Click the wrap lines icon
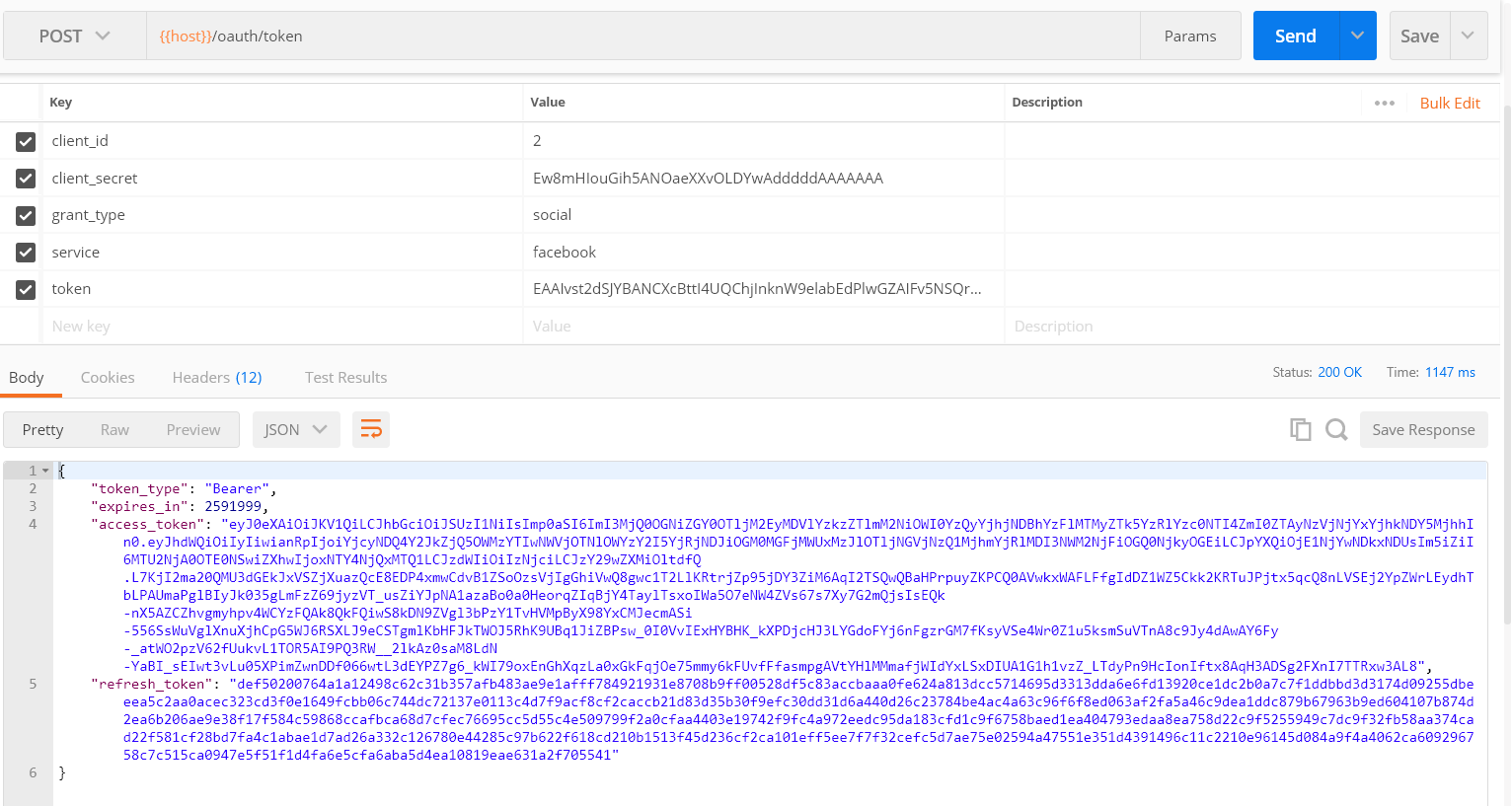Image resolution: width=1512 pixels, height=806 pixels. 371,429
